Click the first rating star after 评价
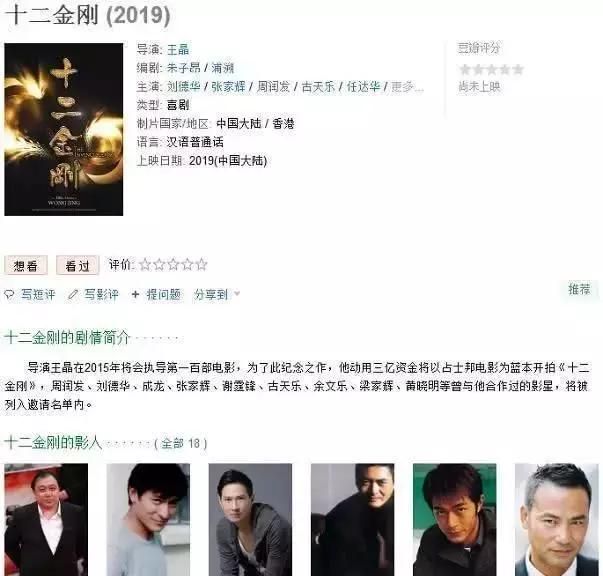The height and width of the screenshot is (576, 603). 145,265
